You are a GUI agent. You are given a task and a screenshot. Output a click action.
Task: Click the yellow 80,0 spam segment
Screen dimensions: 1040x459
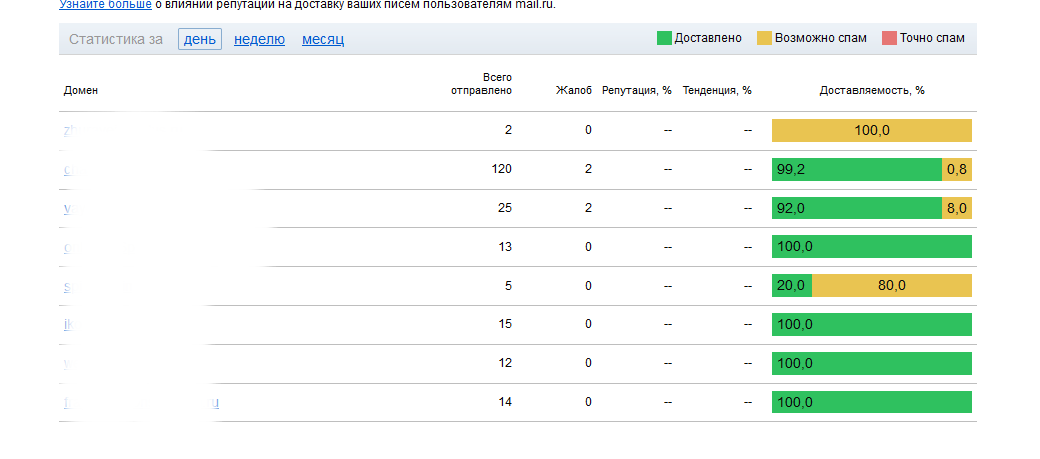click(891, 286)
